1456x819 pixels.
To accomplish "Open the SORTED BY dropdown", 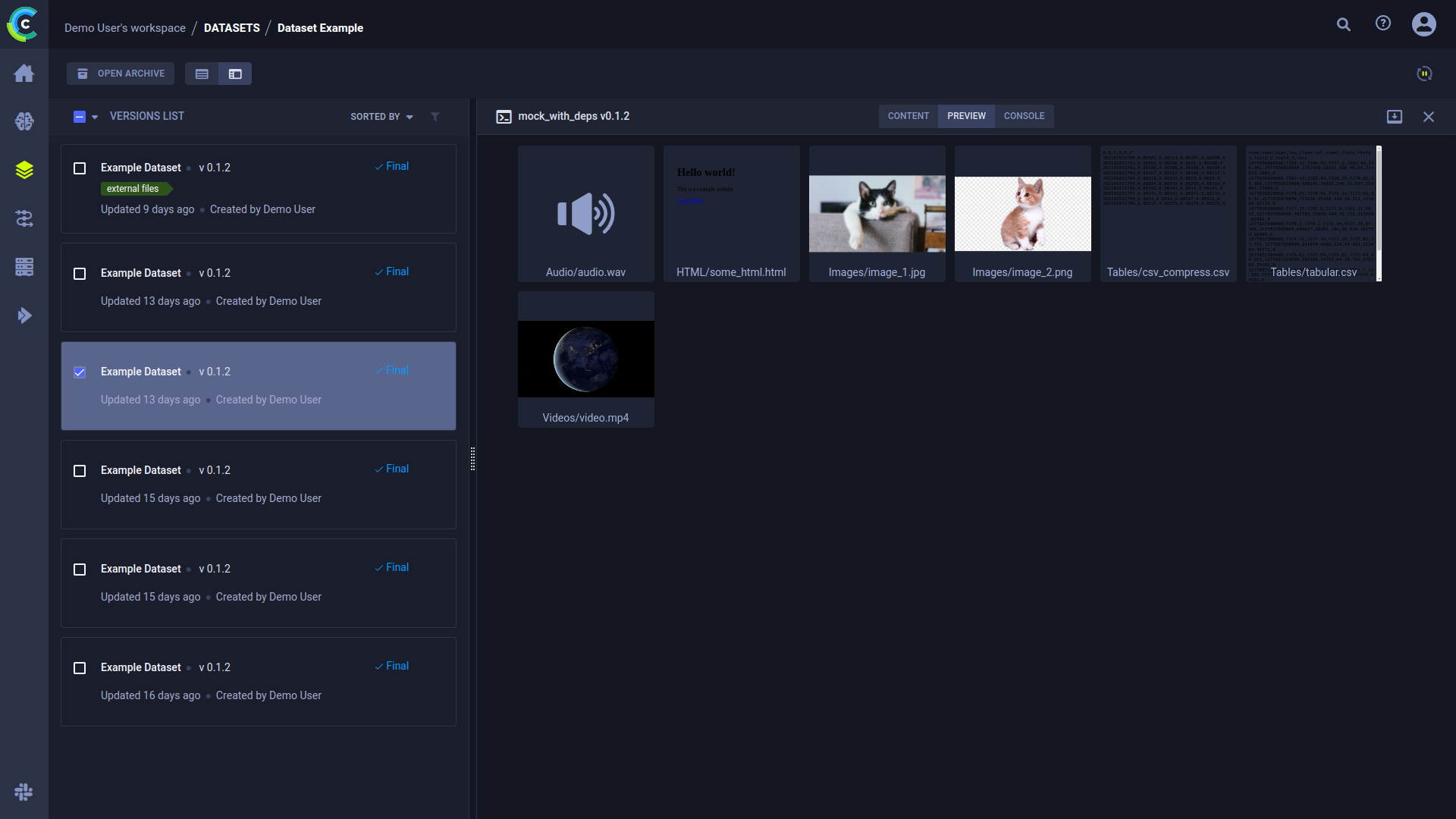I will coord(381,117).
